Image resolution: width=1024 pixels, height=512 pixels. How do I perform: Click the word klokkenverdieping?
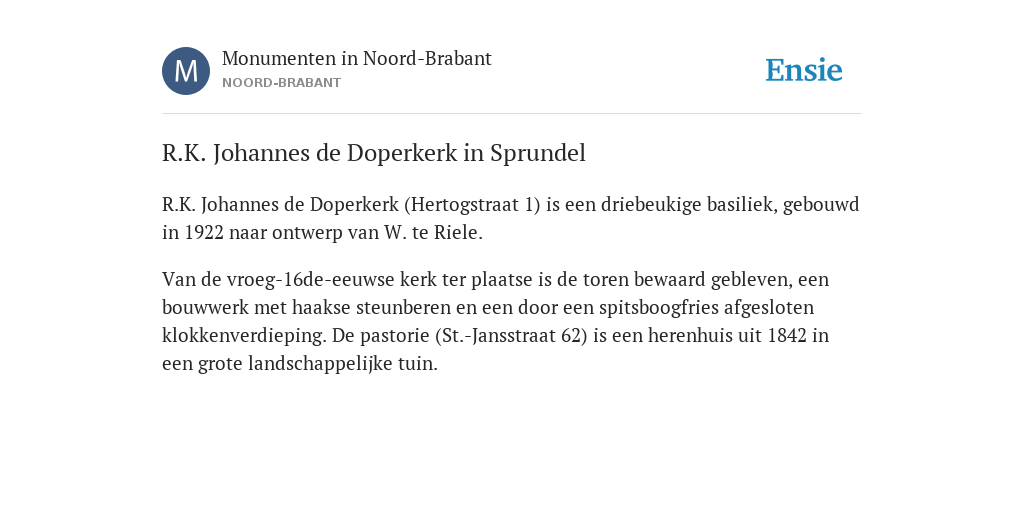pyautogui.click(x=242, y=336)
